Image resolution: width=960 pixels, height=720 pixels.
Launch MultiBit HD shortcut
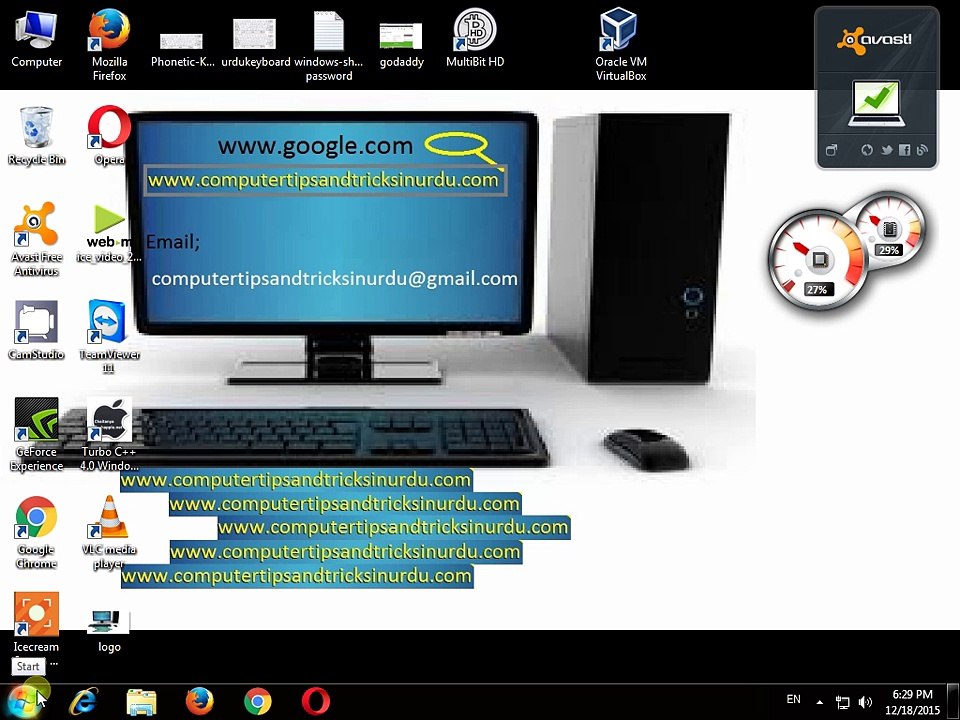tap(474, 38)
